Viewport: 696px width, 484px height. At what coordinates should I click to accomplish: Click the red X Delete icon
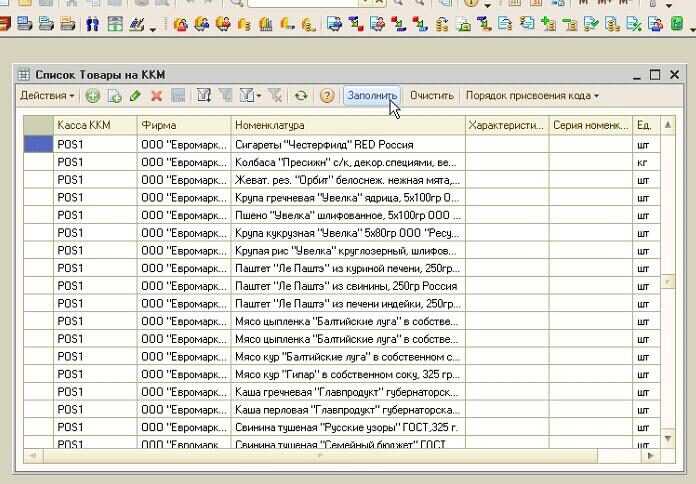click(156, 96)
